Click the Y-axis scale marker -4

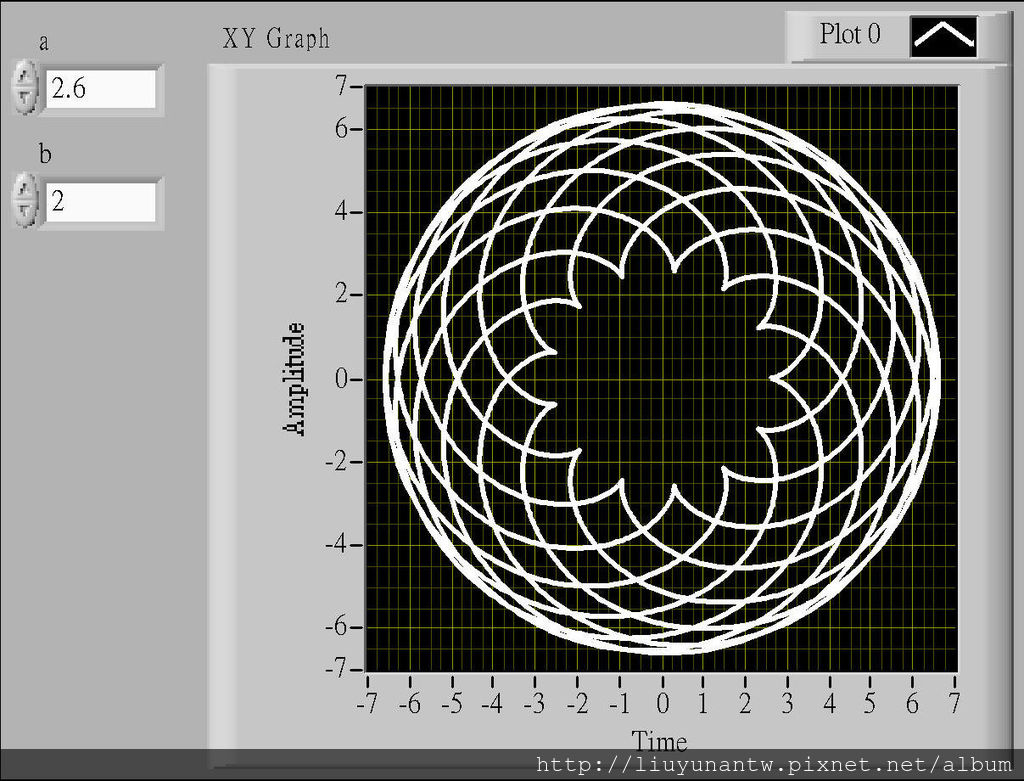[x=337, y=544]
